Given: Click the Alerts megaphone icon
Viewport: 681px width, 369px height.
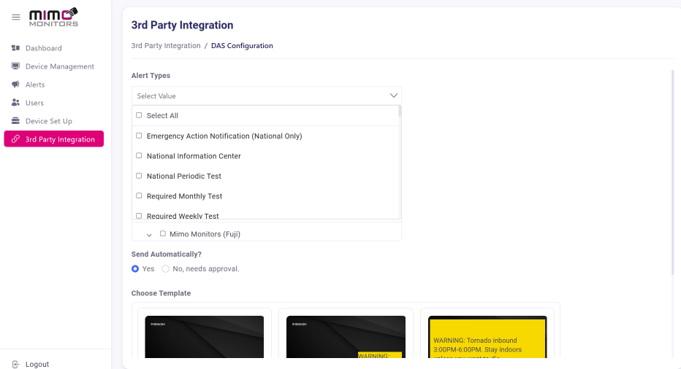Looking at the screenshot, I should click(16, 84).
